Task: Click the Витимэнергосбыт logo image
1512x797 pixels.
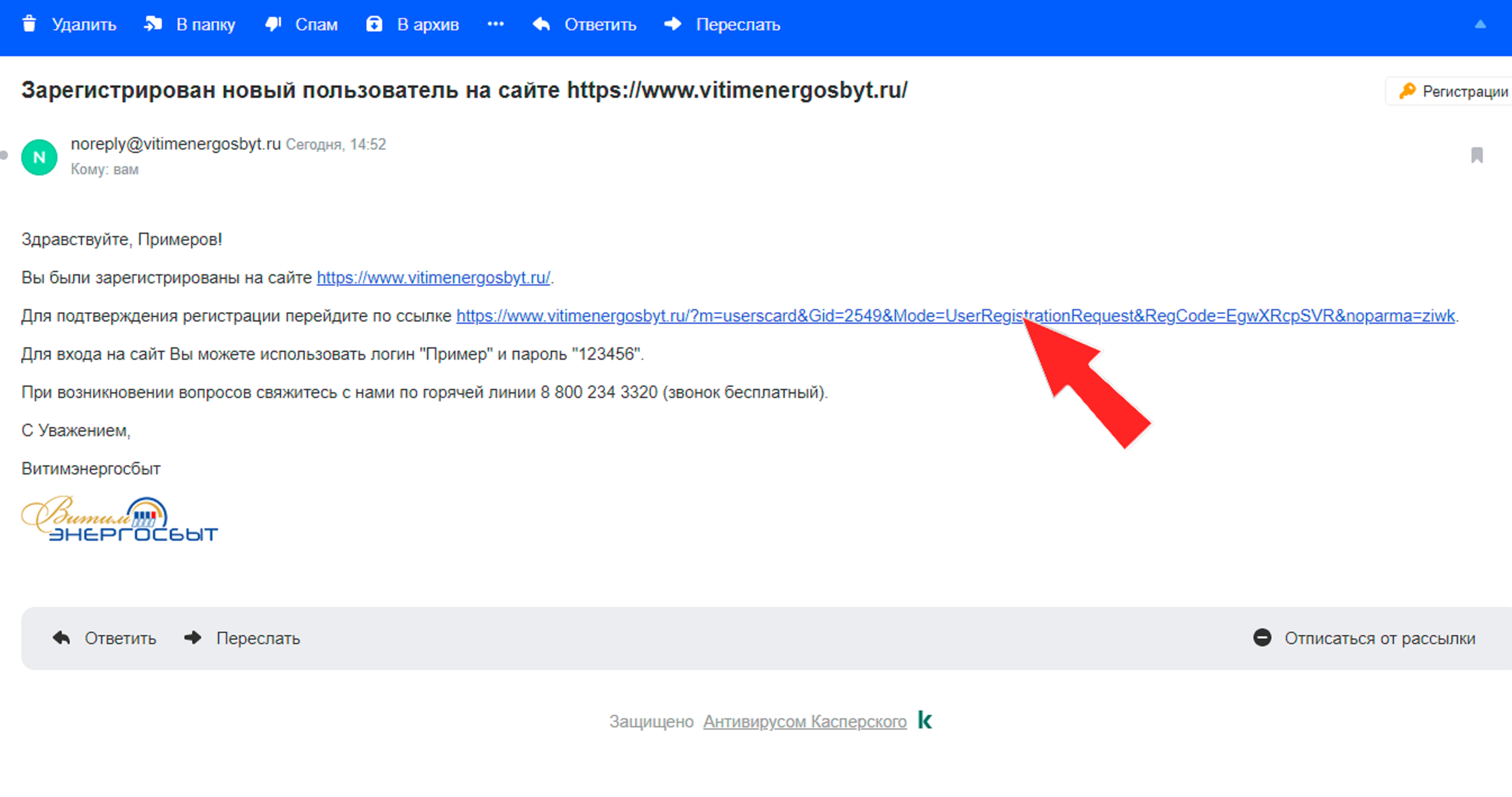Action: pyautogui.click(x=120, y=519)
